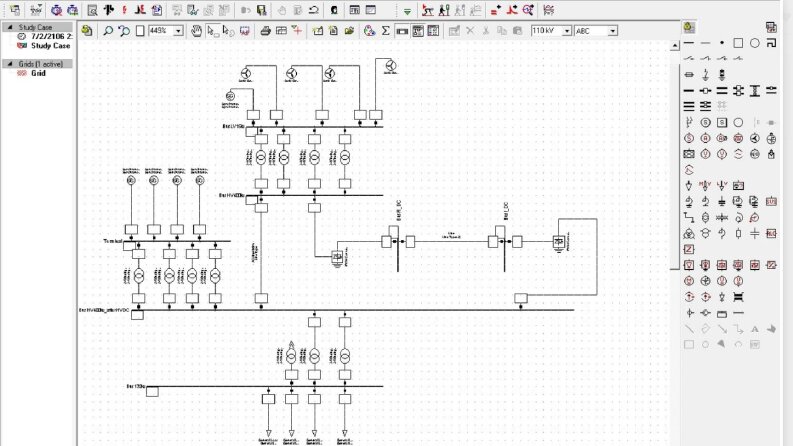Click the red short-circuit lightning icon

pyautogui.click(x=124, y=10)
